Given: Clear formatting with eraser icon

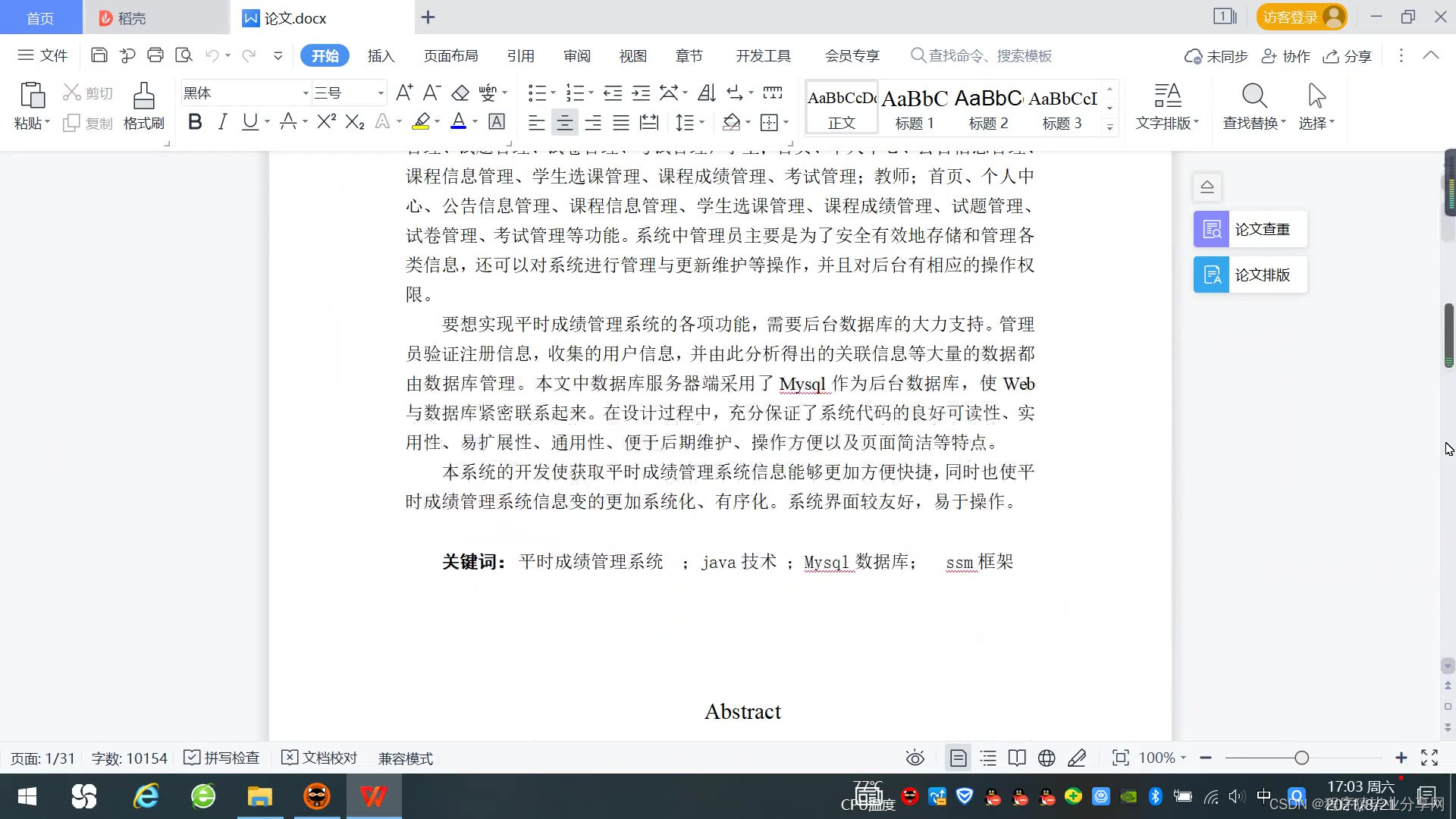Looking at the screenshot, I should 460,93.
